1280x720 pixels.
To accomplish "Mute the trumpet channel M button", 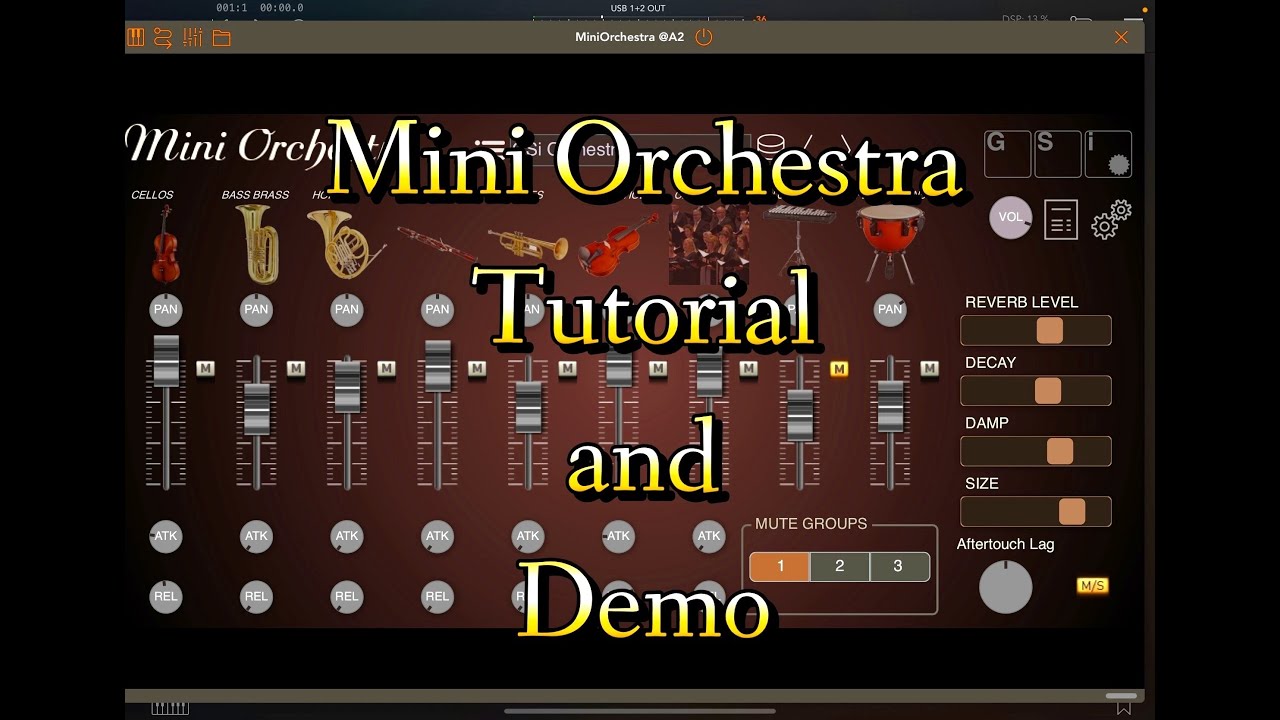I will (x=567, y=369).
